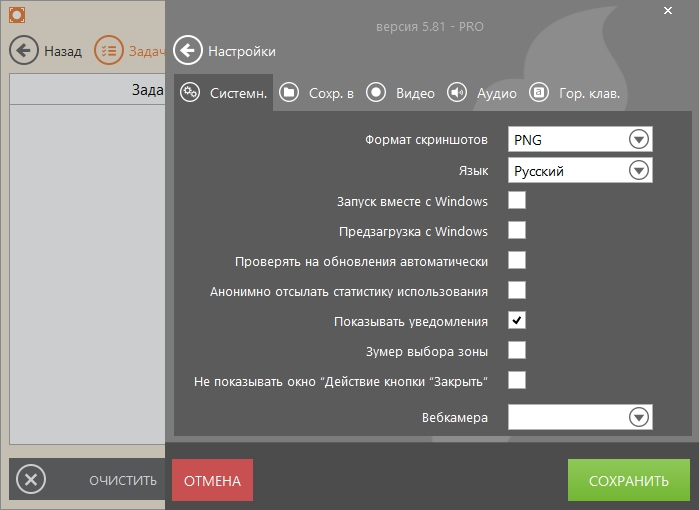The width and height of the screenshot is (699, 510).
Task: Open Язык dropdown arrow
Action: (638, 170)
